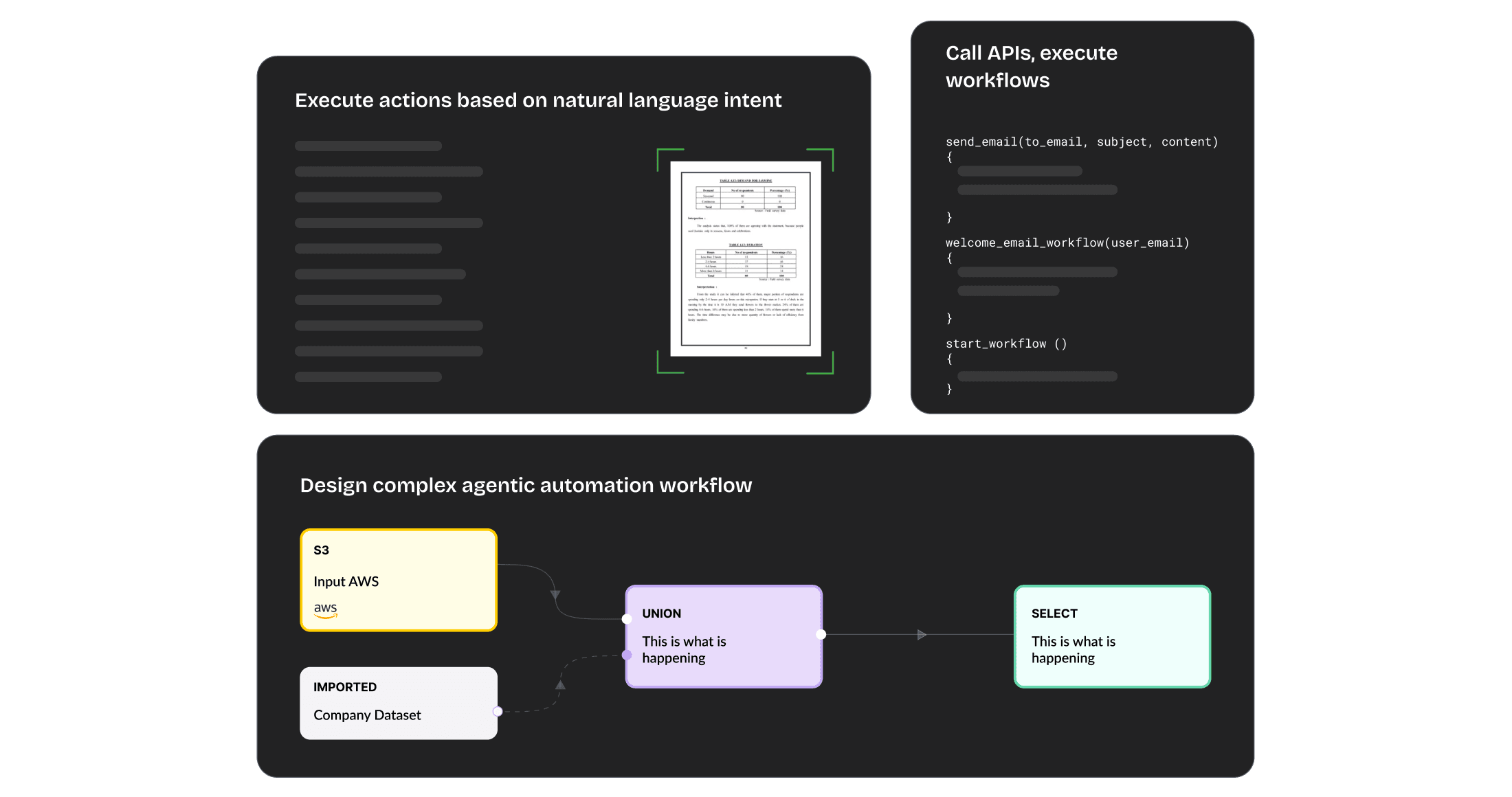This screenshot has width=1512, height=797.
Task: Click the first gray placeholder bar in the left panel
Action: (368, 146)
